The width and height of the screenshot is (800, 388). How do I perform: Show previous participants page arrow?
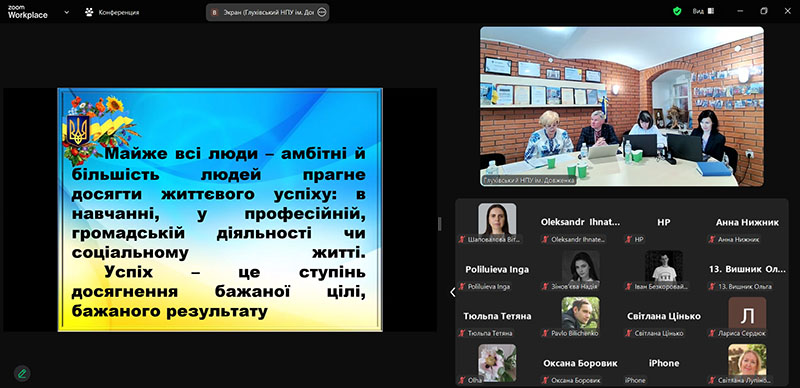453,292
